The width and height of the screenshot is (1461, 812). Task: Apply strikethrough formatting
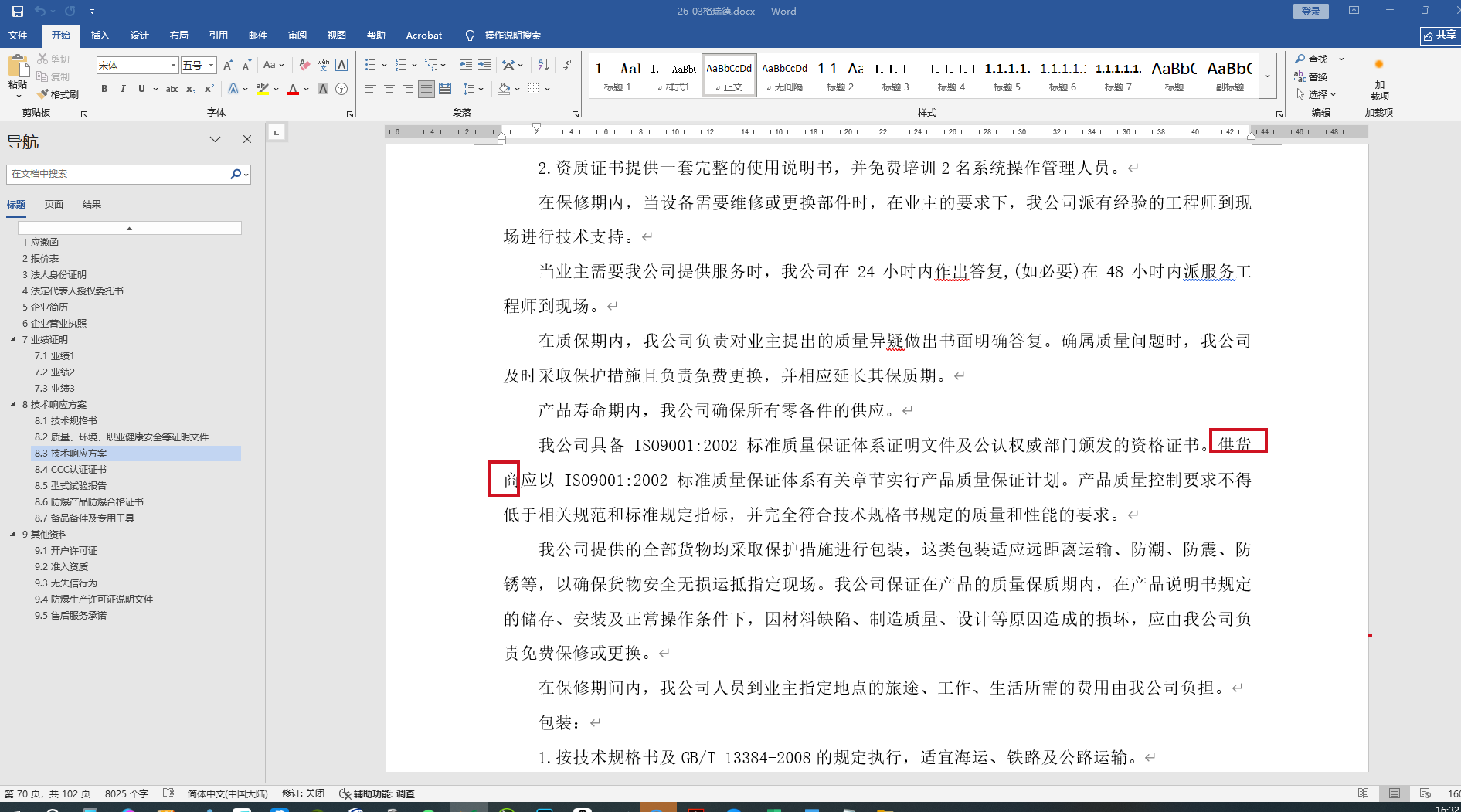pyautogui.click(x=172, y=90)
